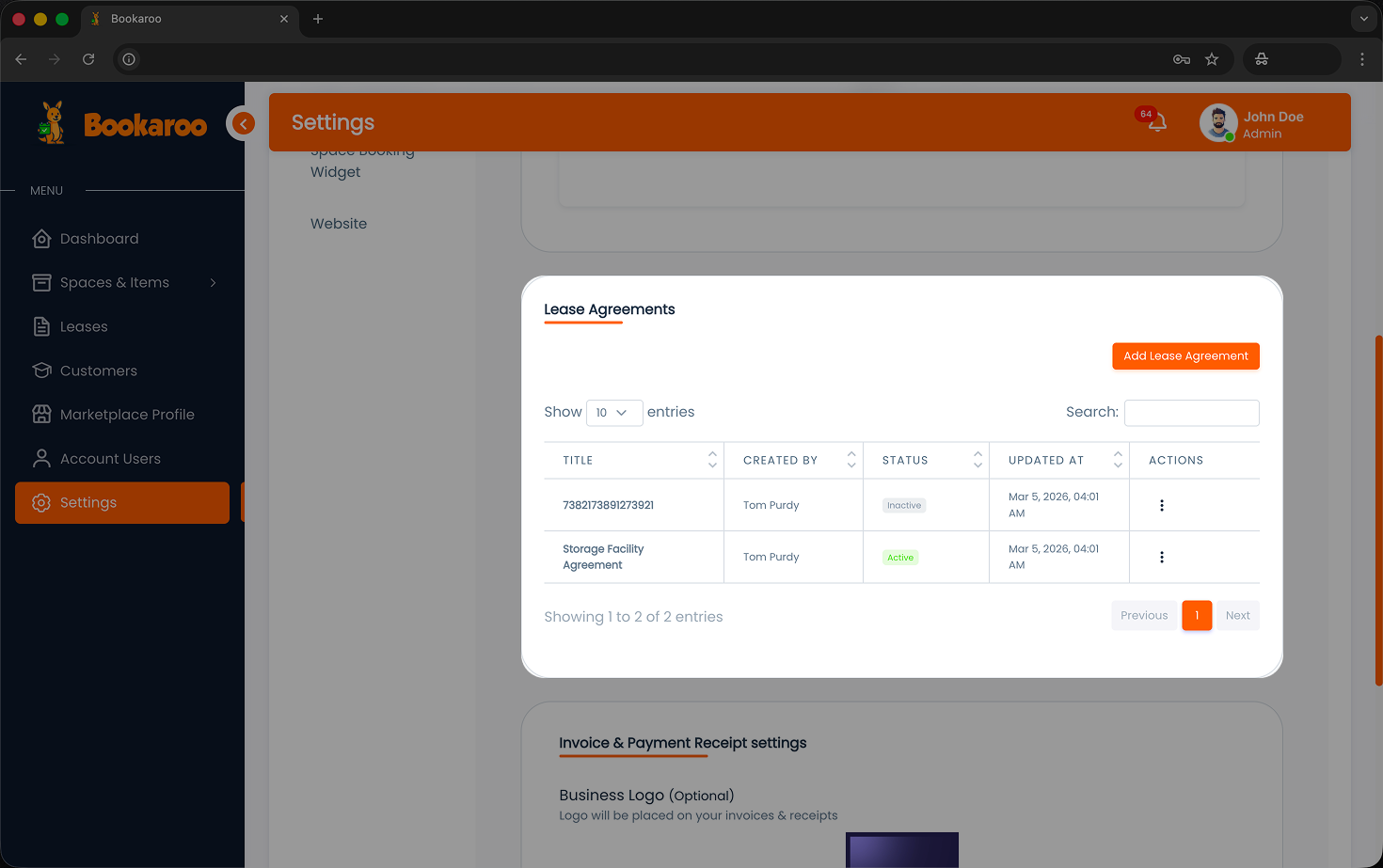This screenshot has width=1383, height=868.
Task: Sort the table by Status column
Action: [x=978, y=460]
